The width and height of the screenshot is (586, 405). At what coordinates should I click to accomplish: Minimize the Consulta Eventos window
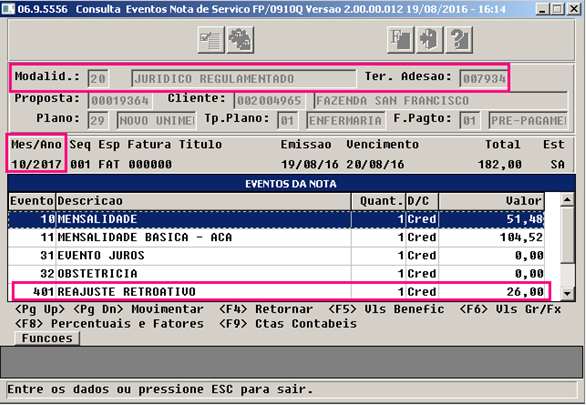point(543,9)
